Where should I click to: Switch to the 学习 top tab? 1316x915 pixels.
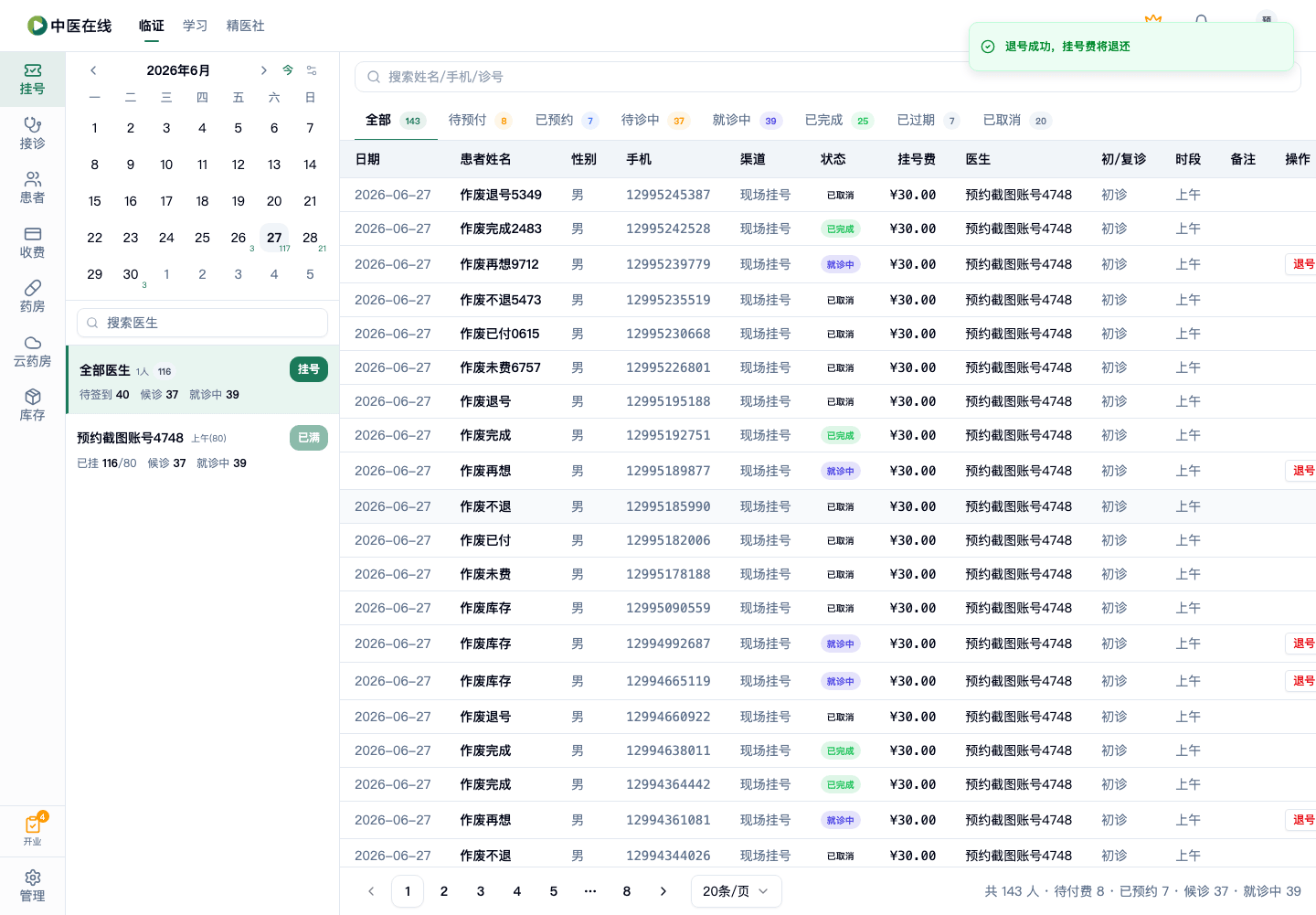(x=196, y=26)
